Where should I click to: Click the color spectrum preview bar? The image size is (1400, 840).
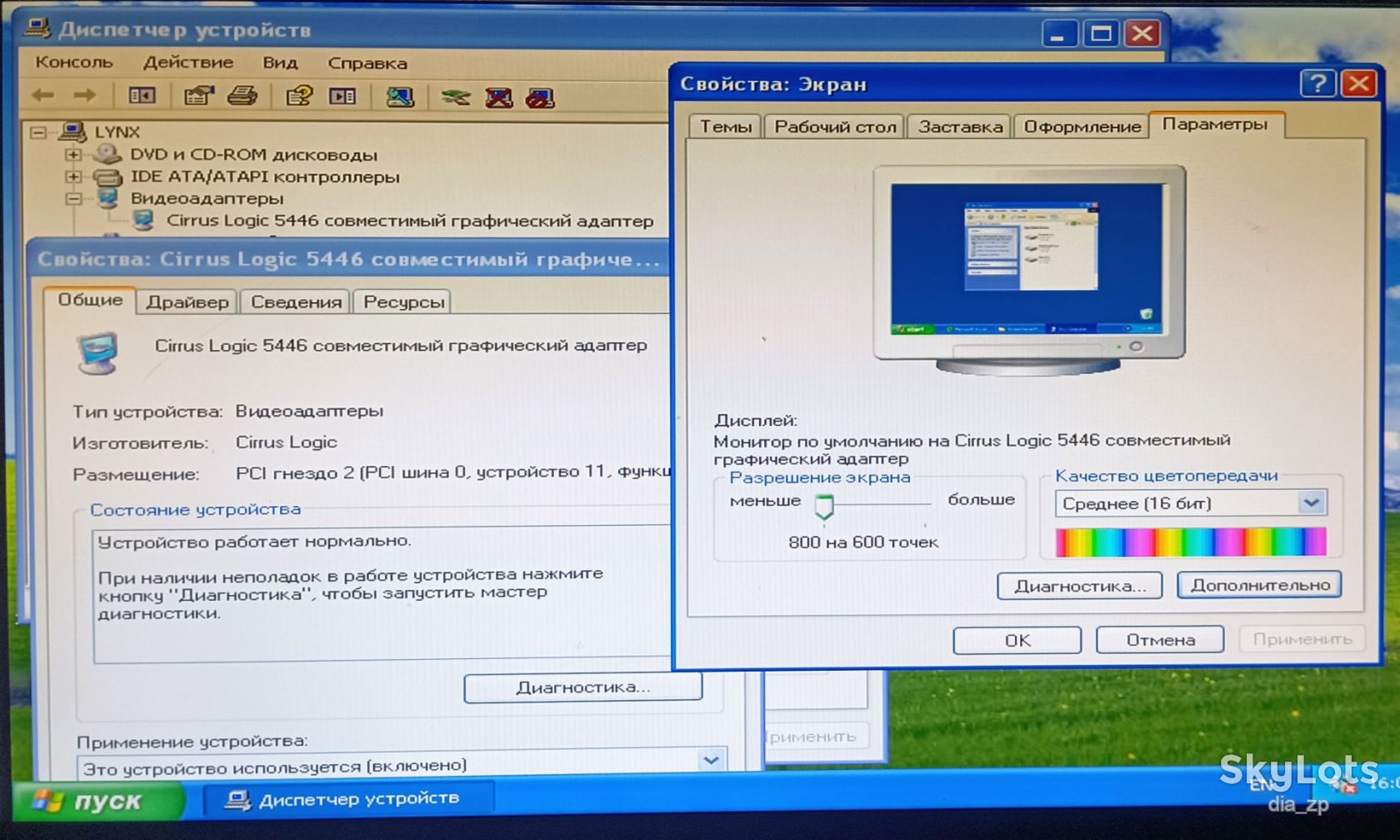click(1191, 542)
